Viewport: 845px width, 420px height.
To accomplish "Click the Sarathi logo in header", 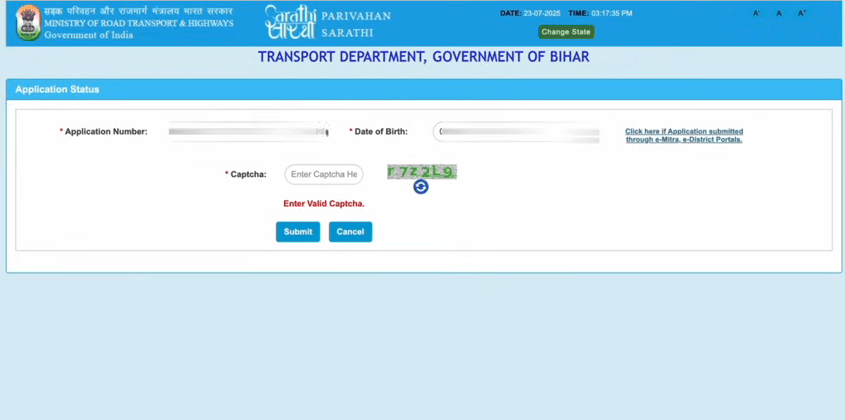I will (289, 22).
